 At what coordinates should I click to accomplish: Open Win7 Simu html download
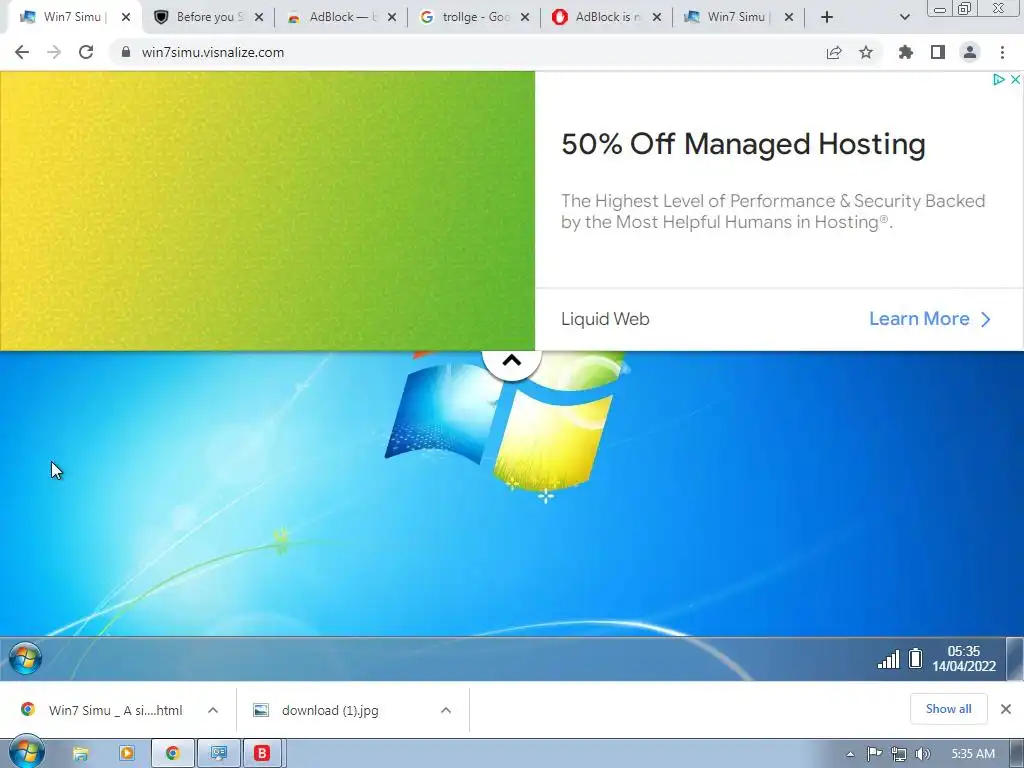coord(106,710)
